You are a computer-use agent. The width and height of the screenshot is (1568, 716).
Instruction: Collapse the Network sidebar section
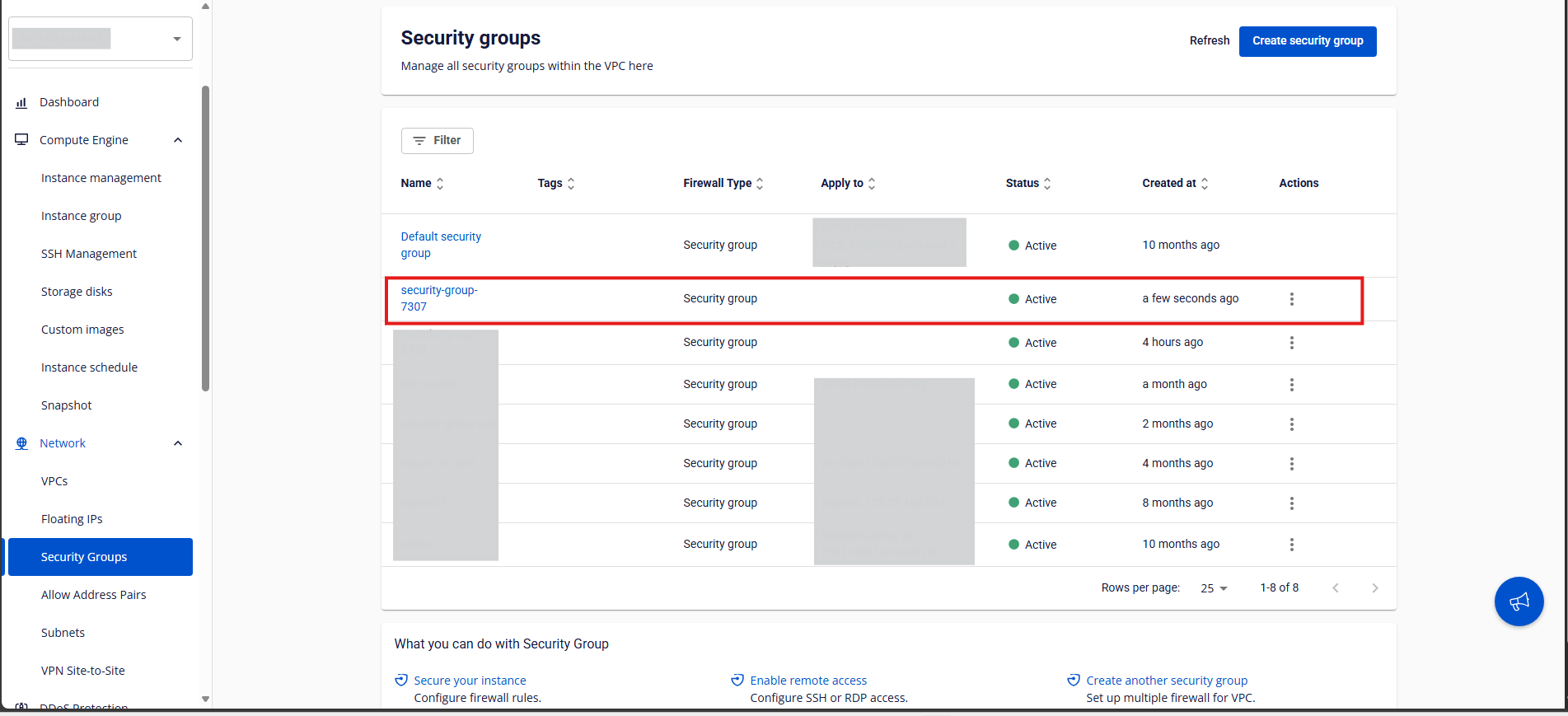point(178,443)
